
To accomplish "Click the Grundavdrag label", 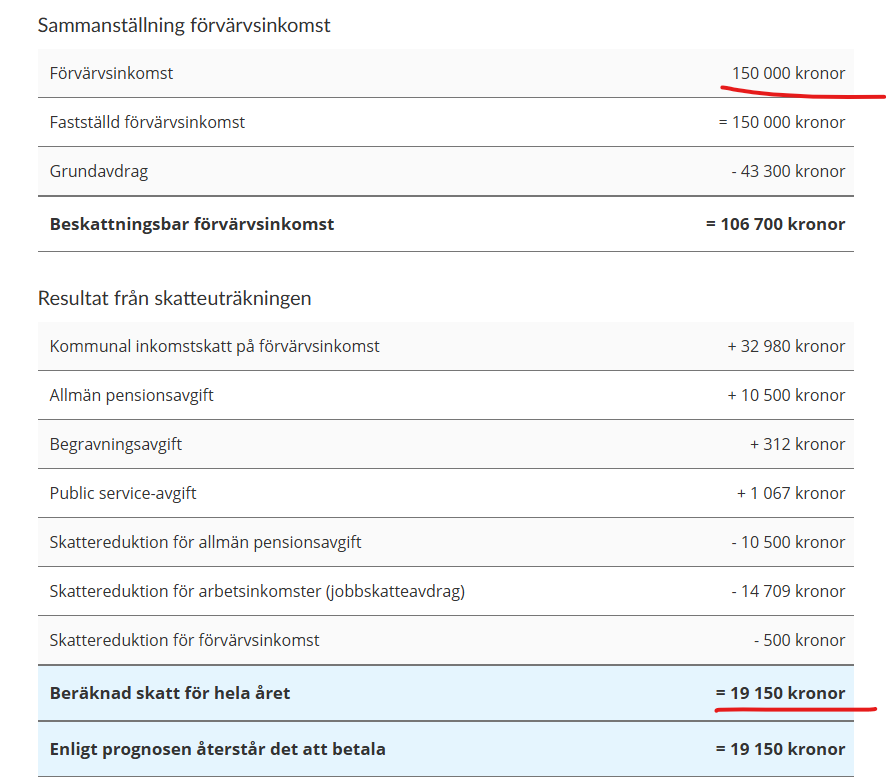I will coord(99,171).
